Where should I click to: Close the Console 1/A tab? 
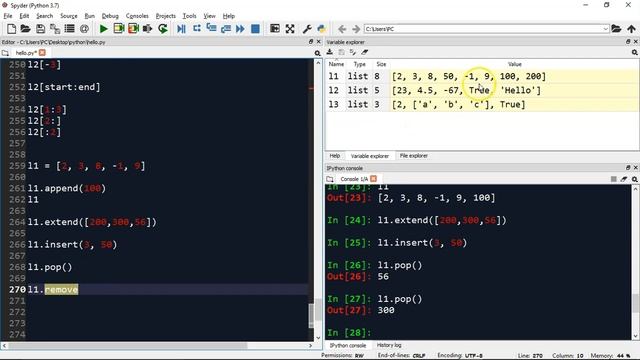click(x=373, y=179)
